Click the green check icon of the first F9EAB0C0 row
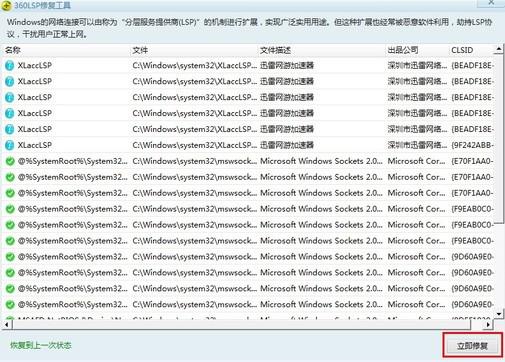Image resolution: width=505 pixels, height=362 pixels. (10, 209)
